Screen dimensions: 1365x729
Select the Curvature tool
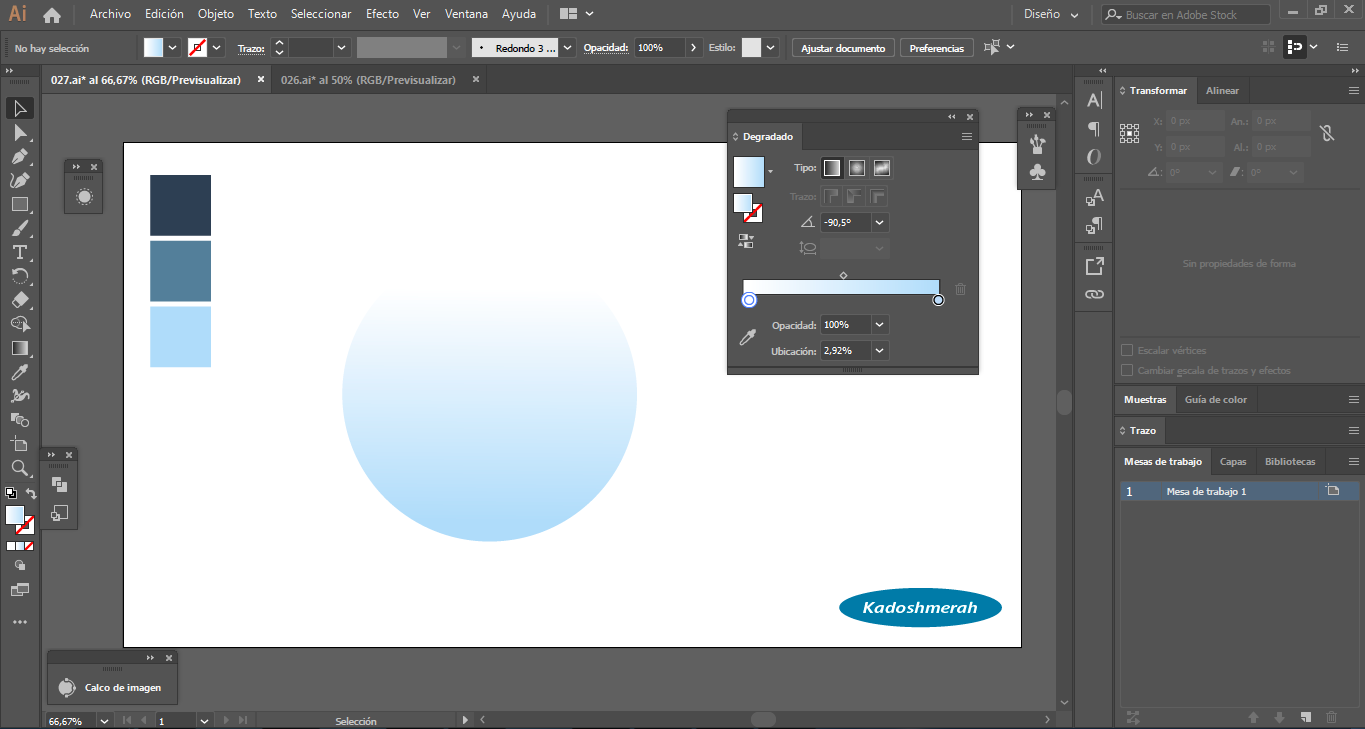(x=20, y=180)
